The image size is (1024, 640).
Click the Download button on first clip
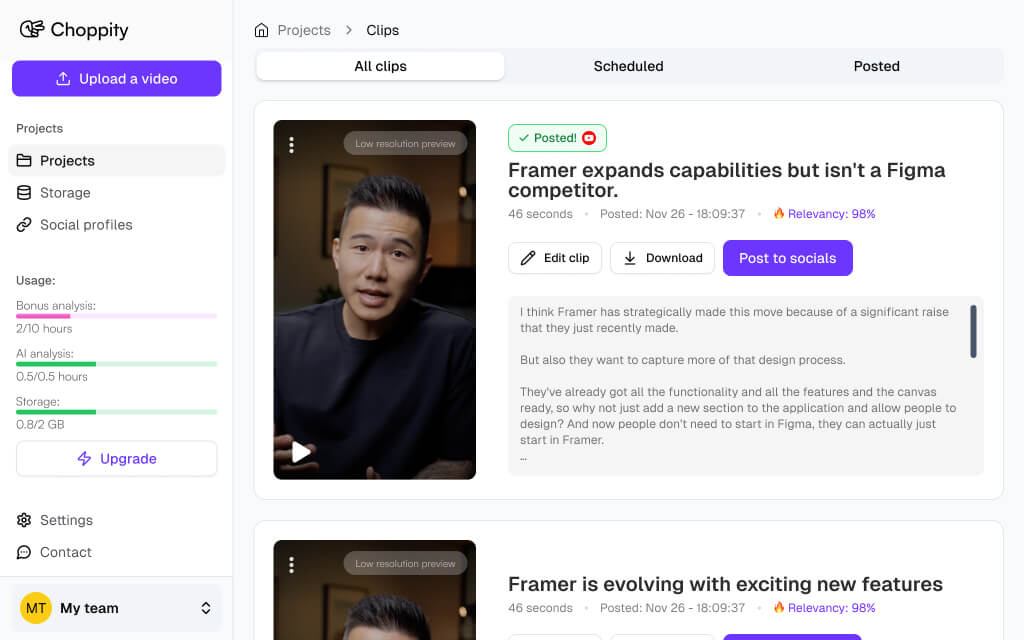pos(662,258)
